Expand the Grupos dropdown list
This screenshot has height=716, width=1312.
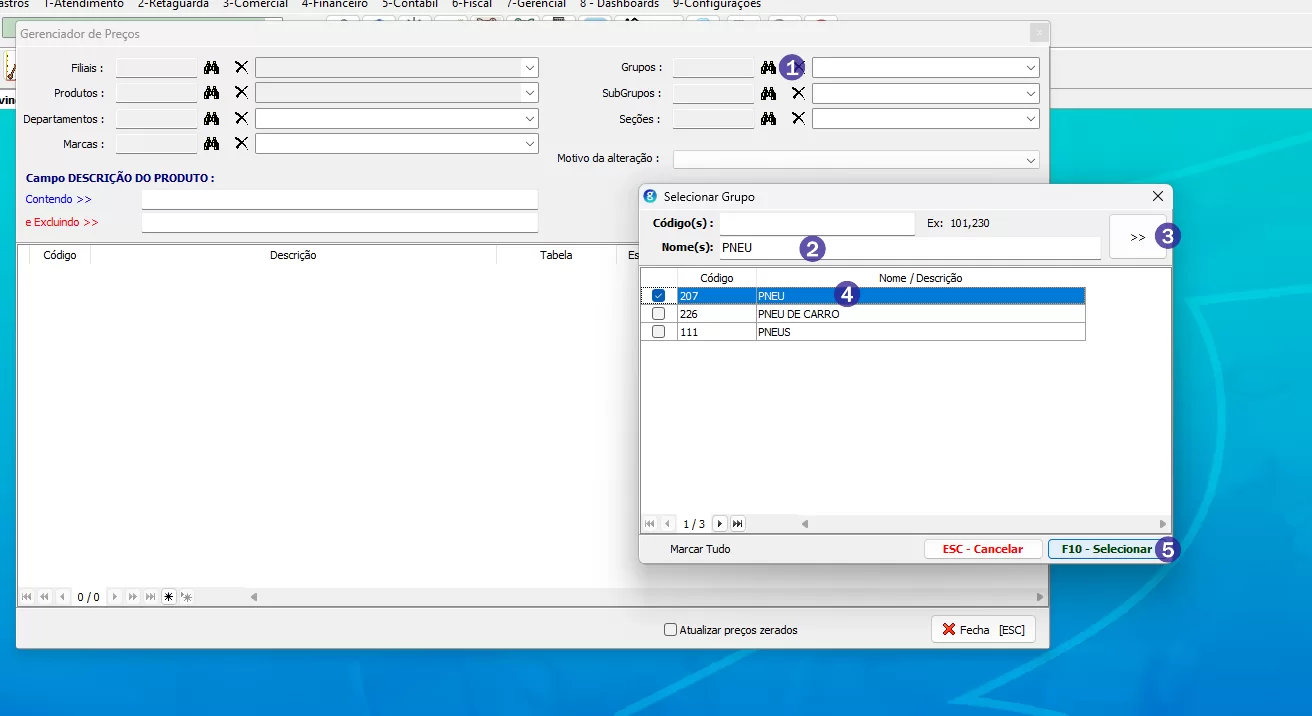[x=1030, y=68]
